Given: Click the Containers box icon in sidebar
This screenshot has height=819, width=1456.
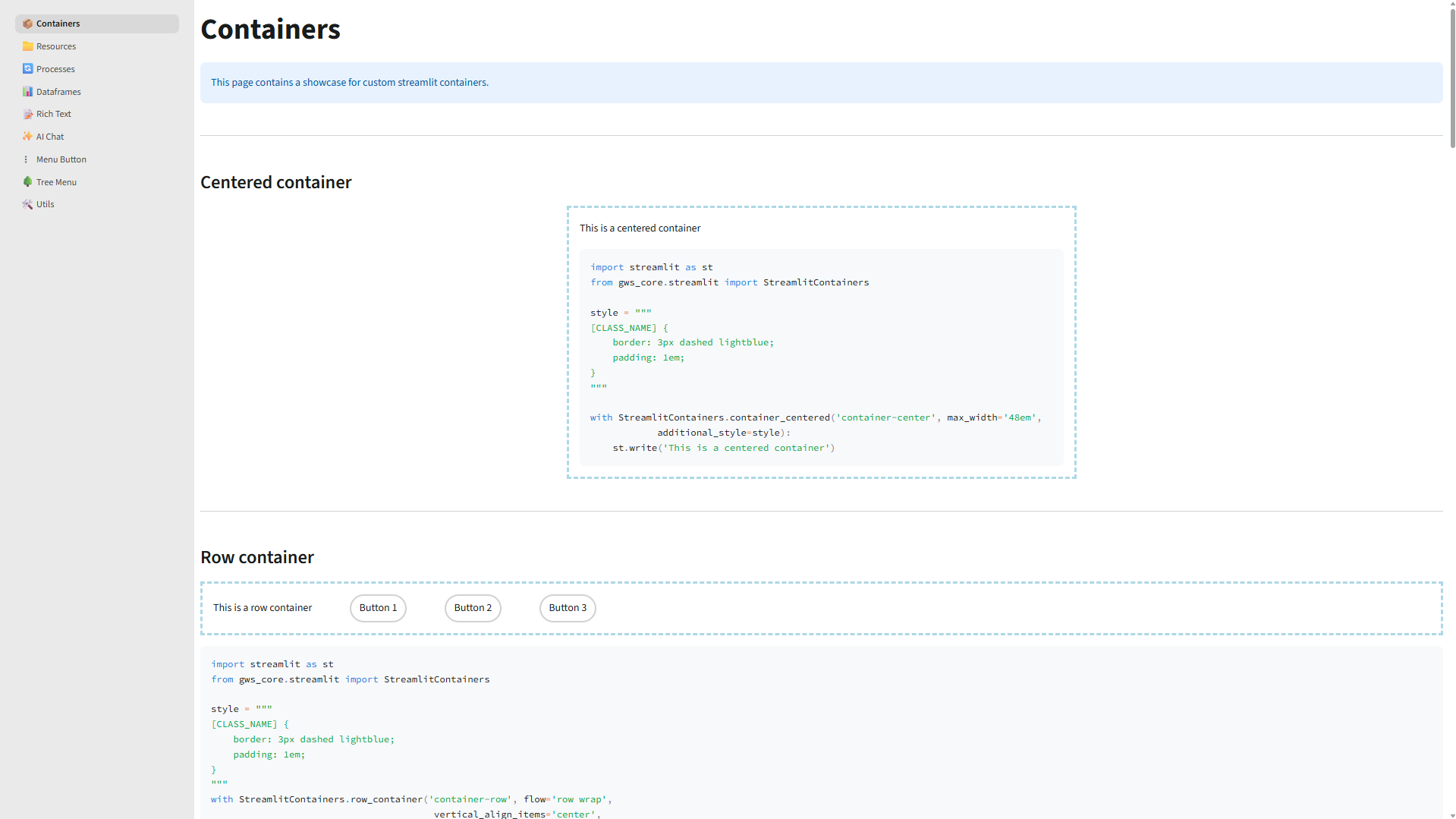Looking at the screenshot, I should pyautogui.click(x=28, y=24).
